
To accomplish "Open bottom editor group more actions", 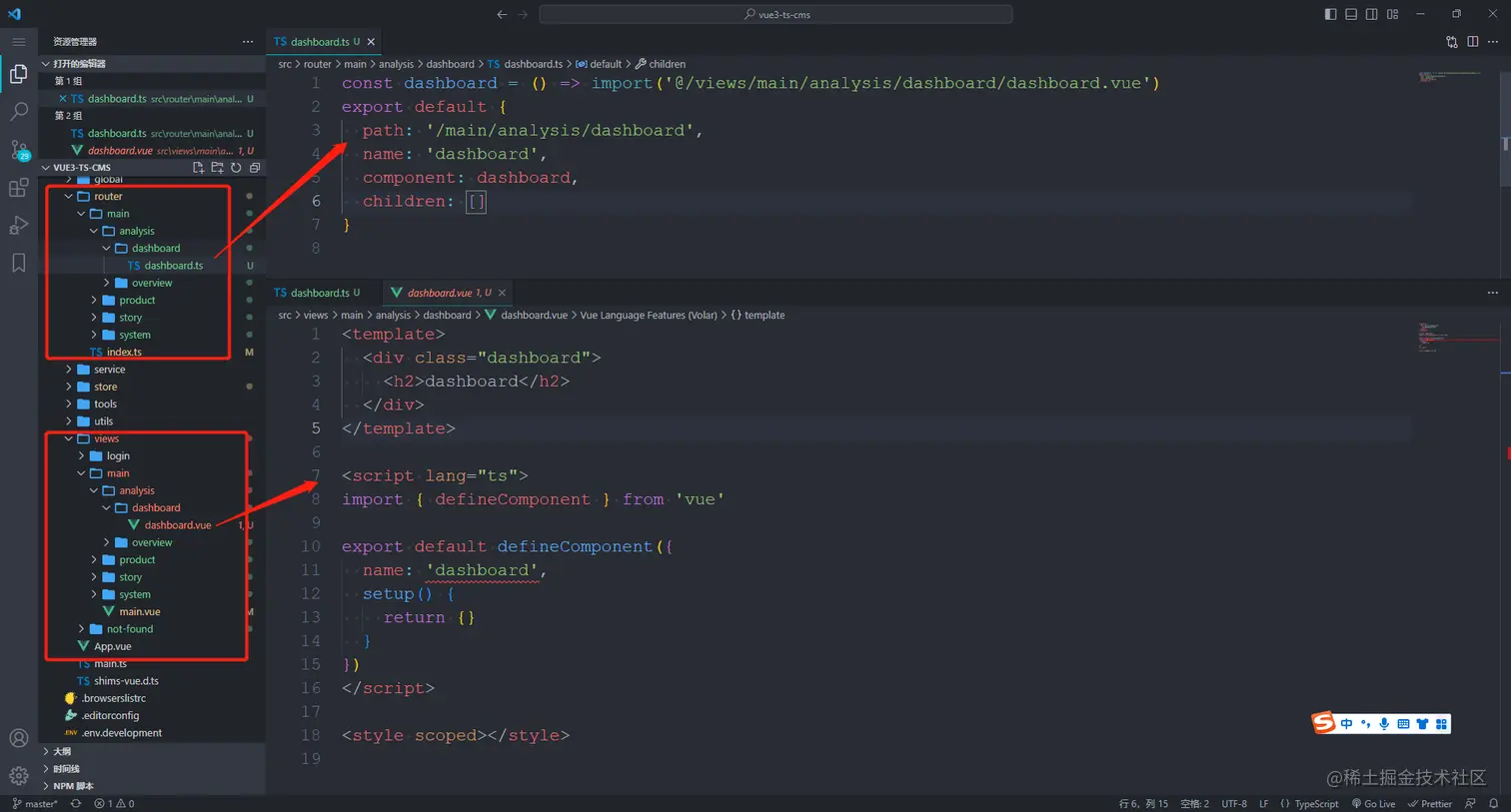I will tap(1493, 293).
